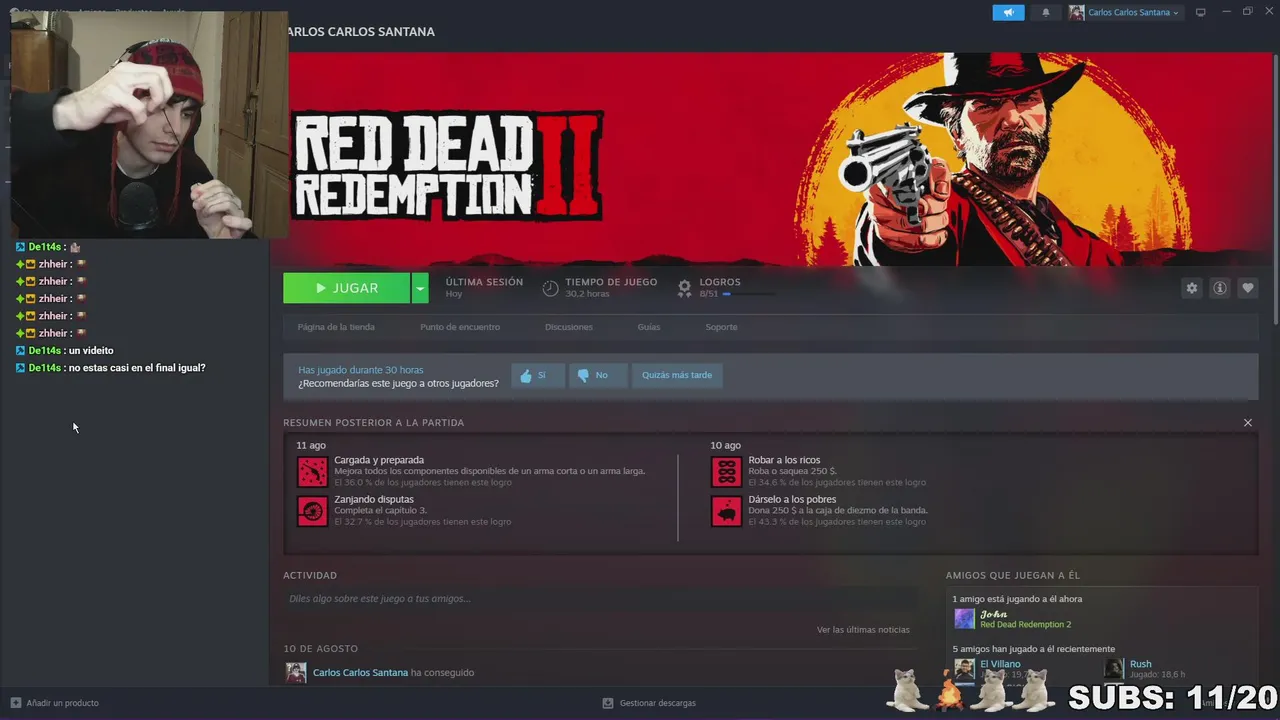The width and height of the screenshot is (1280, 720).
Task: Open the Soporte tab
Action: pos(721,327)
